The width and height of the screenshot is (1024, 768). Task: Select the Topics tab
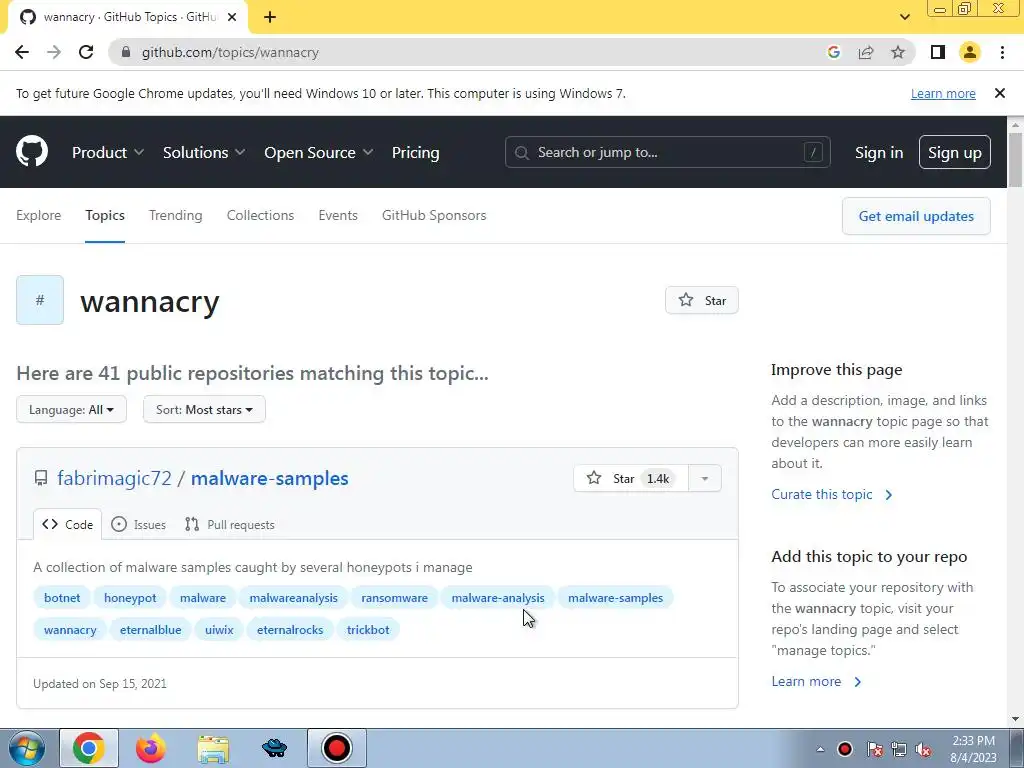(x=104, y=216)
